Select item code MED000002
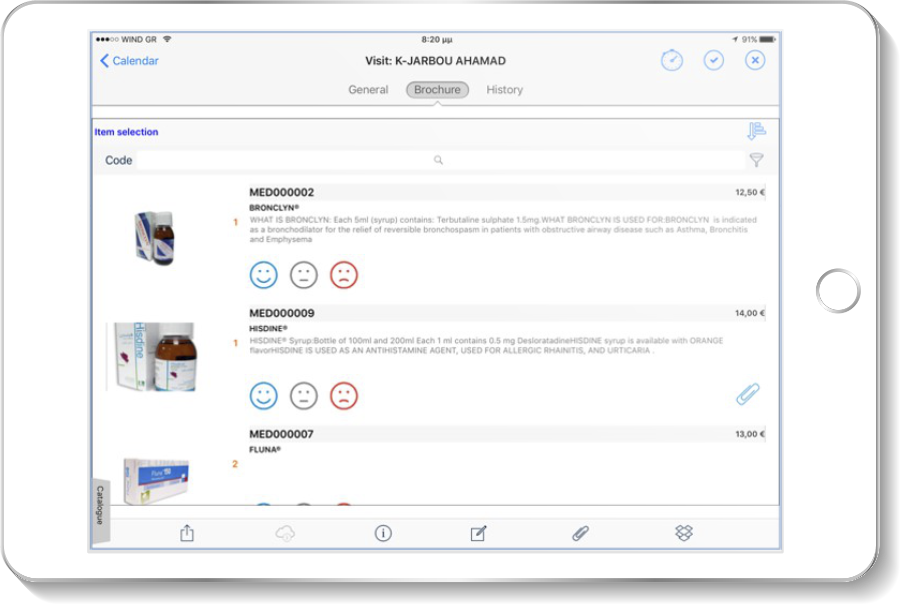This screenshot has width=900, height=604. coord(281,192)
